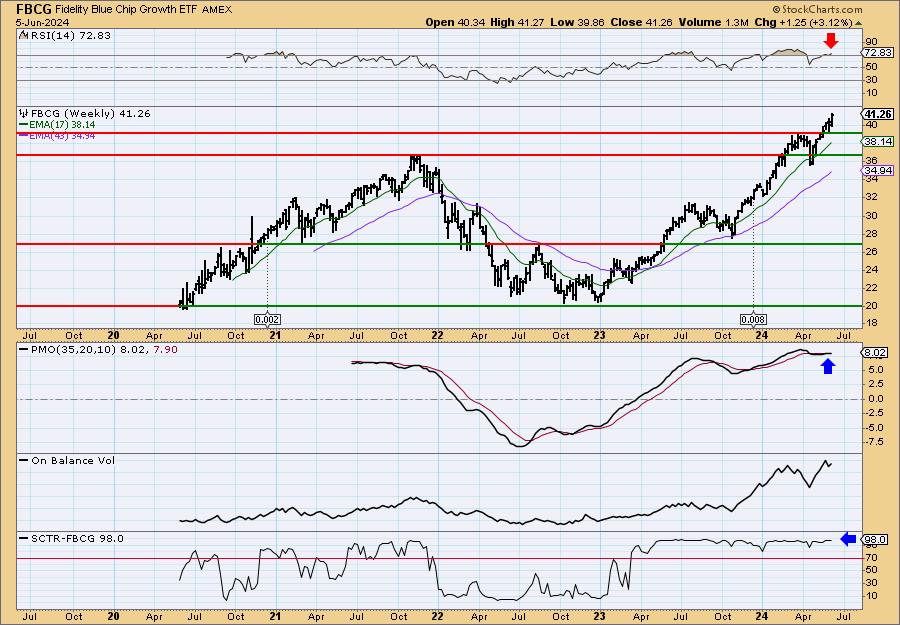Click the On Balance Vol legend label
This screenshot has width=900, height=625.
[72, 460]
